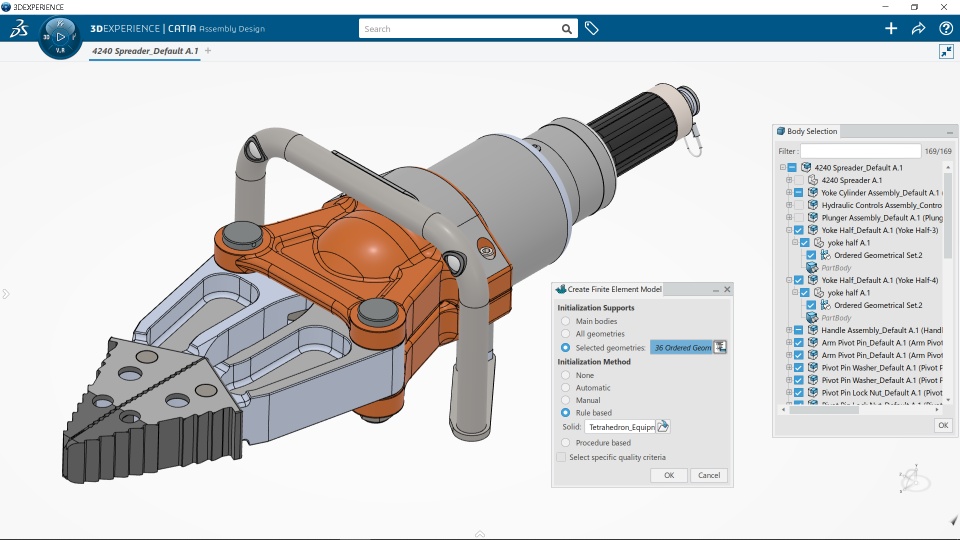Enable Select specific quality criteria checkbox
The height and width of the screenshot is (540, 960).
pyautogui.click(x=561, y=457)
